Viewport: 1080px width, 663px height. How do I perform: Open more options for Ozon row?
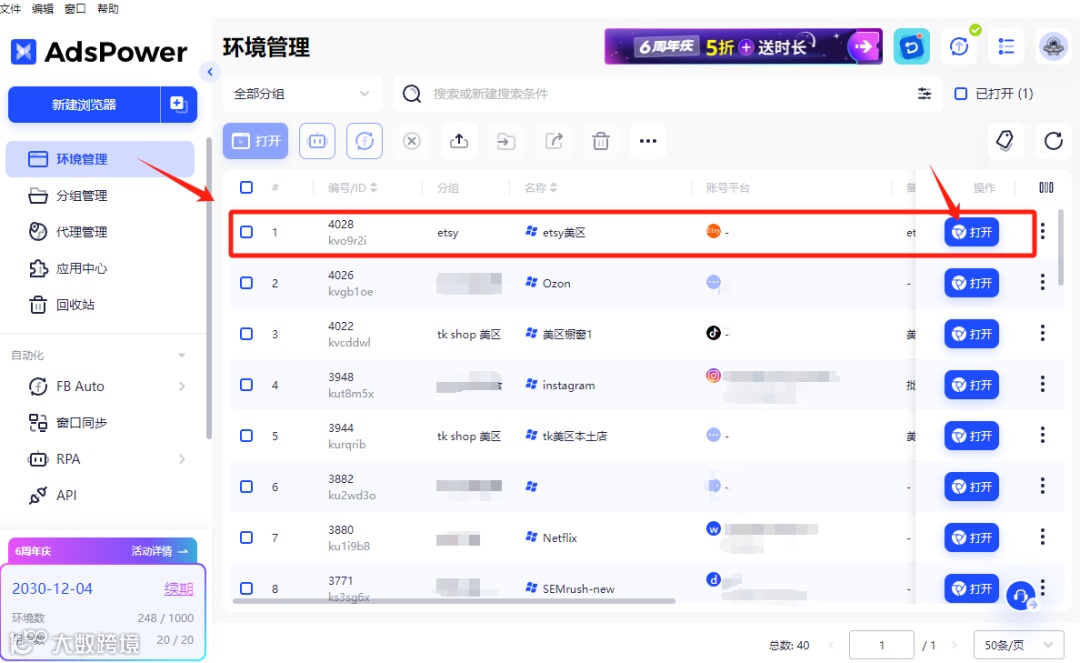tap(1042, 282)
